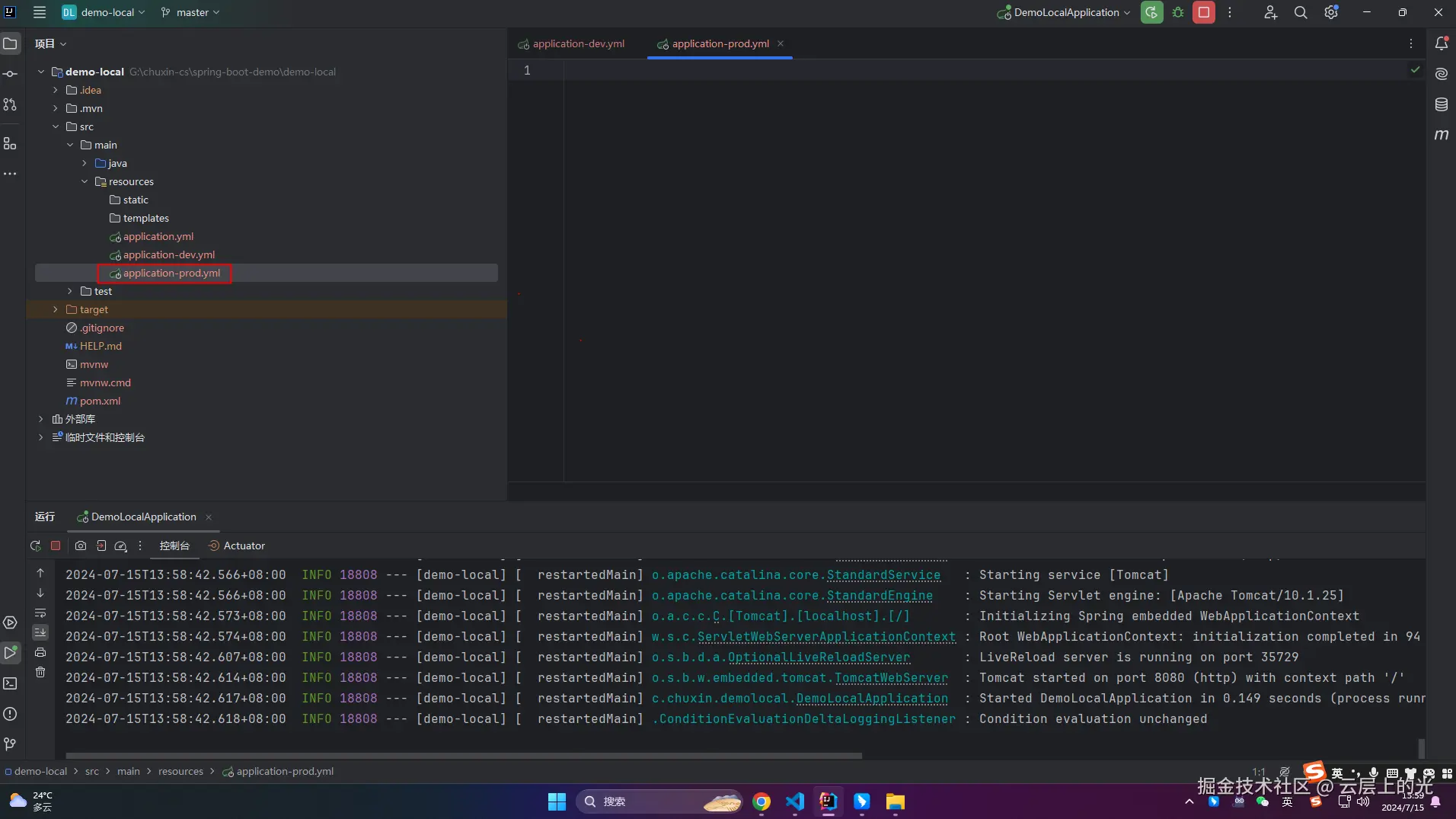The width and height of the screenshot is (1456, 819).
Task: Click the thread dump camera icon
Action: [81, 545]
